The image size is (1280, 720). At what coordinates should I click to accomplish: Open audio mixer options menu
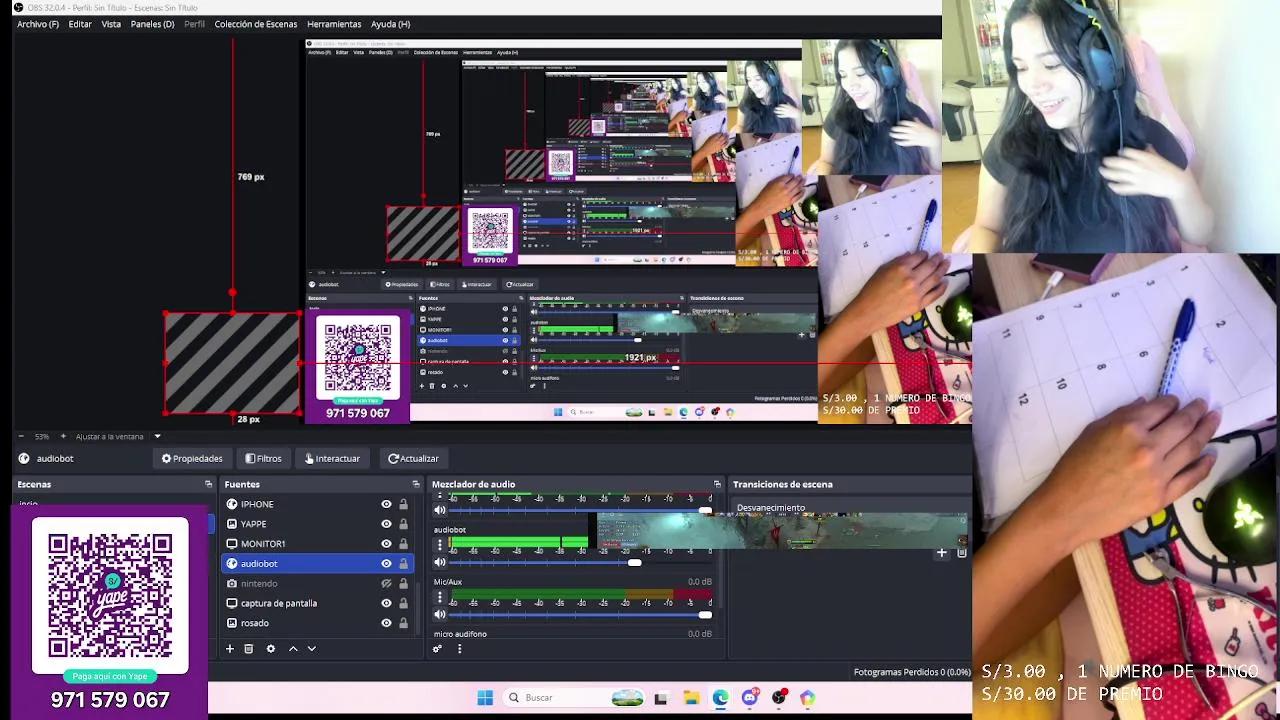coord(459,649)
